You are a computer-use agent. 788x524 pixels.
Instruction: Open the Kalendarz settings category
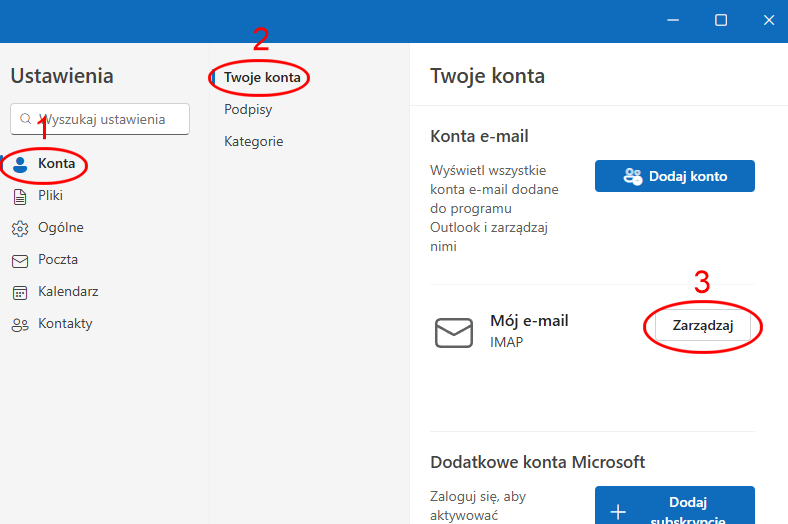tap(55, 292)
